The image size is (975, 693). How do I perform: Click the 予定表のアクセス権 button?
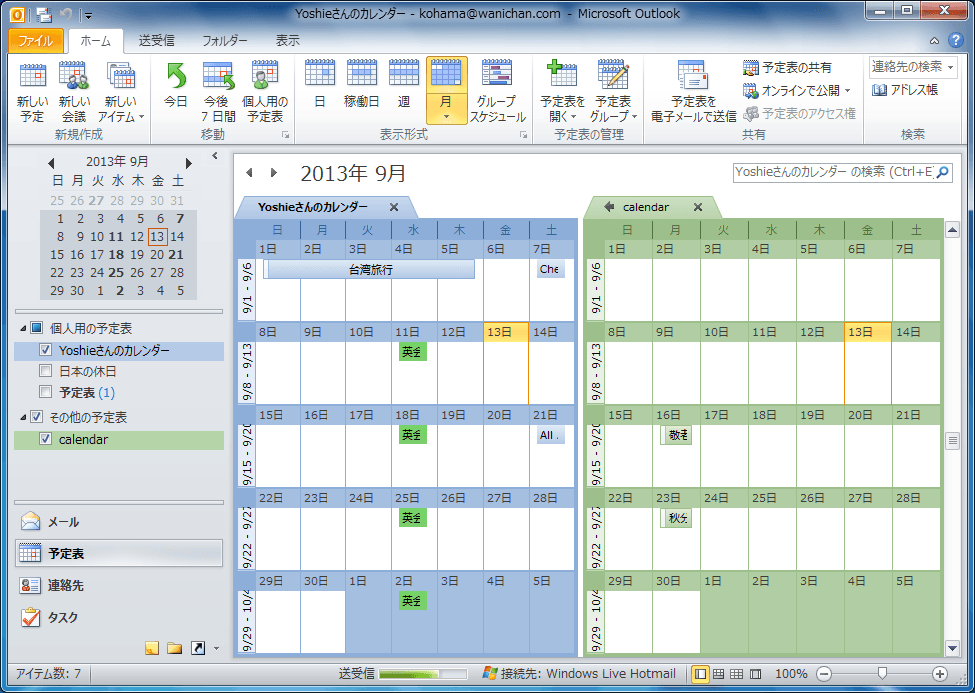tap(800, 113)
